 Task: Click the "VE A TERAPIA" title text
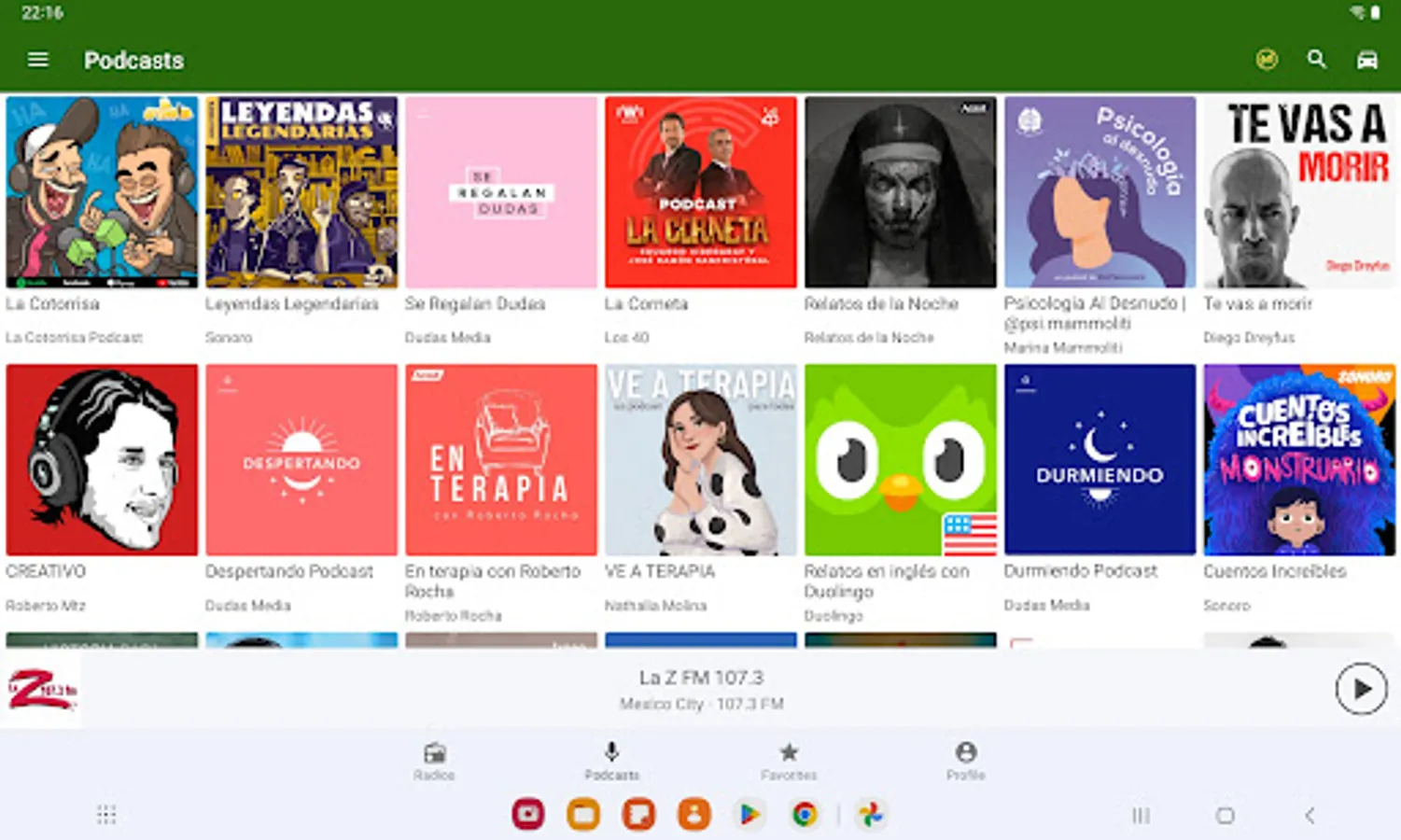pos(660,571)
